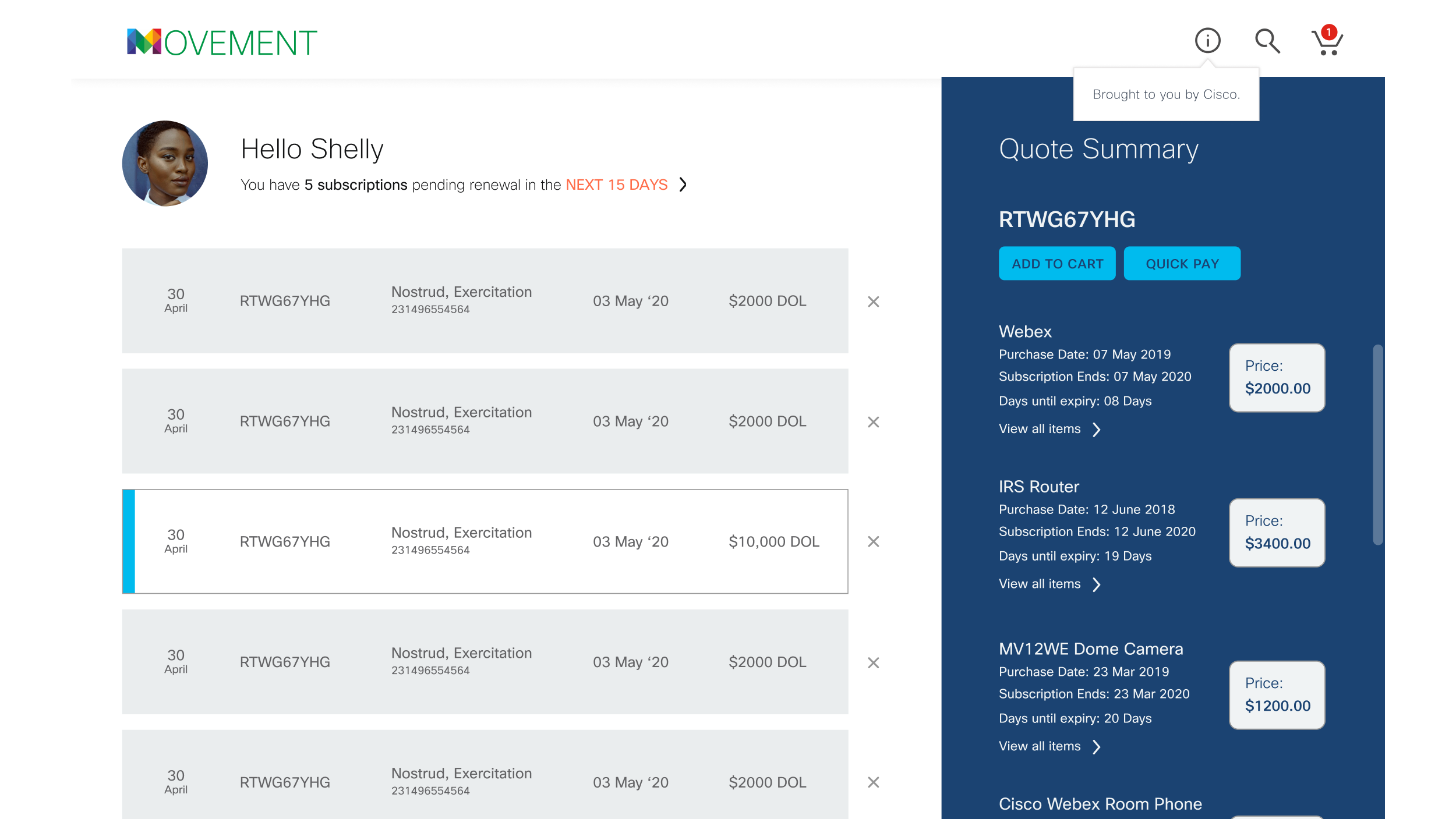
Task: Click the Quote Summary panel scrollbar
Action: (x=1377, y=445)
